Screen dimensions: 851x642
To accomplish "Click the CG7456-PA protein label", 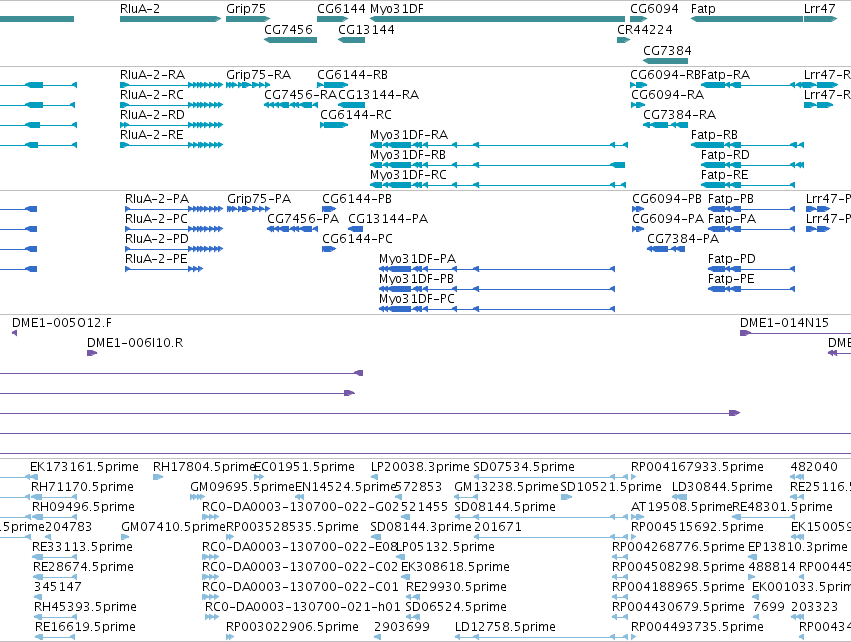I will pyautogui.click(x=303, y=219).
